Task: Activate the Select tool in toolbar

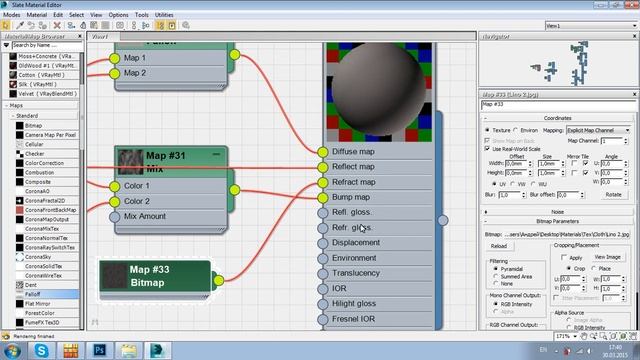Action: (6, 25)
